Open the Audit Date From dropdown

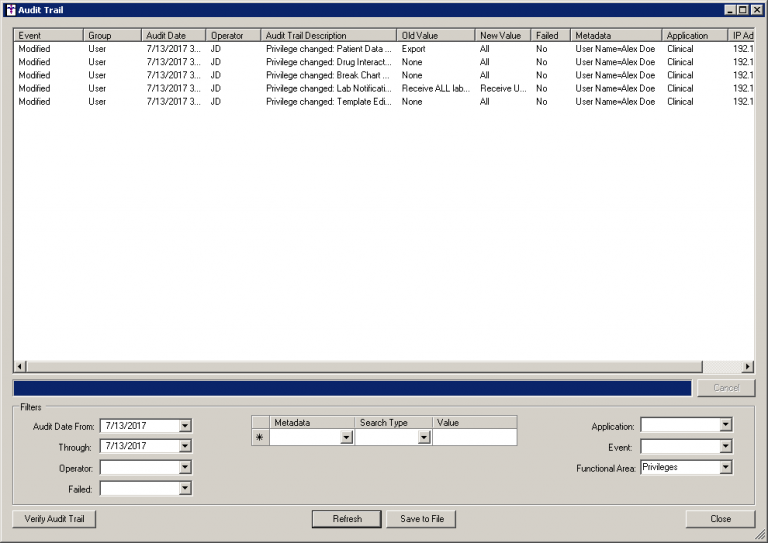tap(185, 426)
